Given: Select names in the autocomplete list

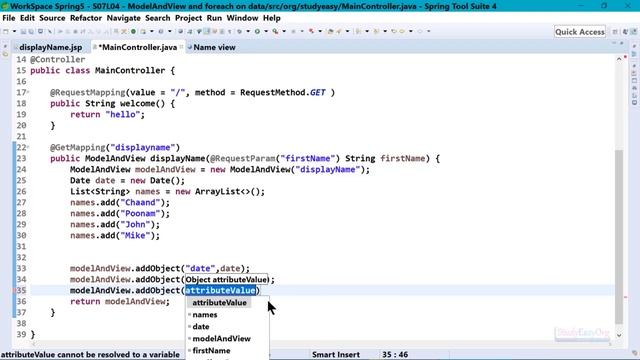Looking at the screenshot, I should 205,315.
